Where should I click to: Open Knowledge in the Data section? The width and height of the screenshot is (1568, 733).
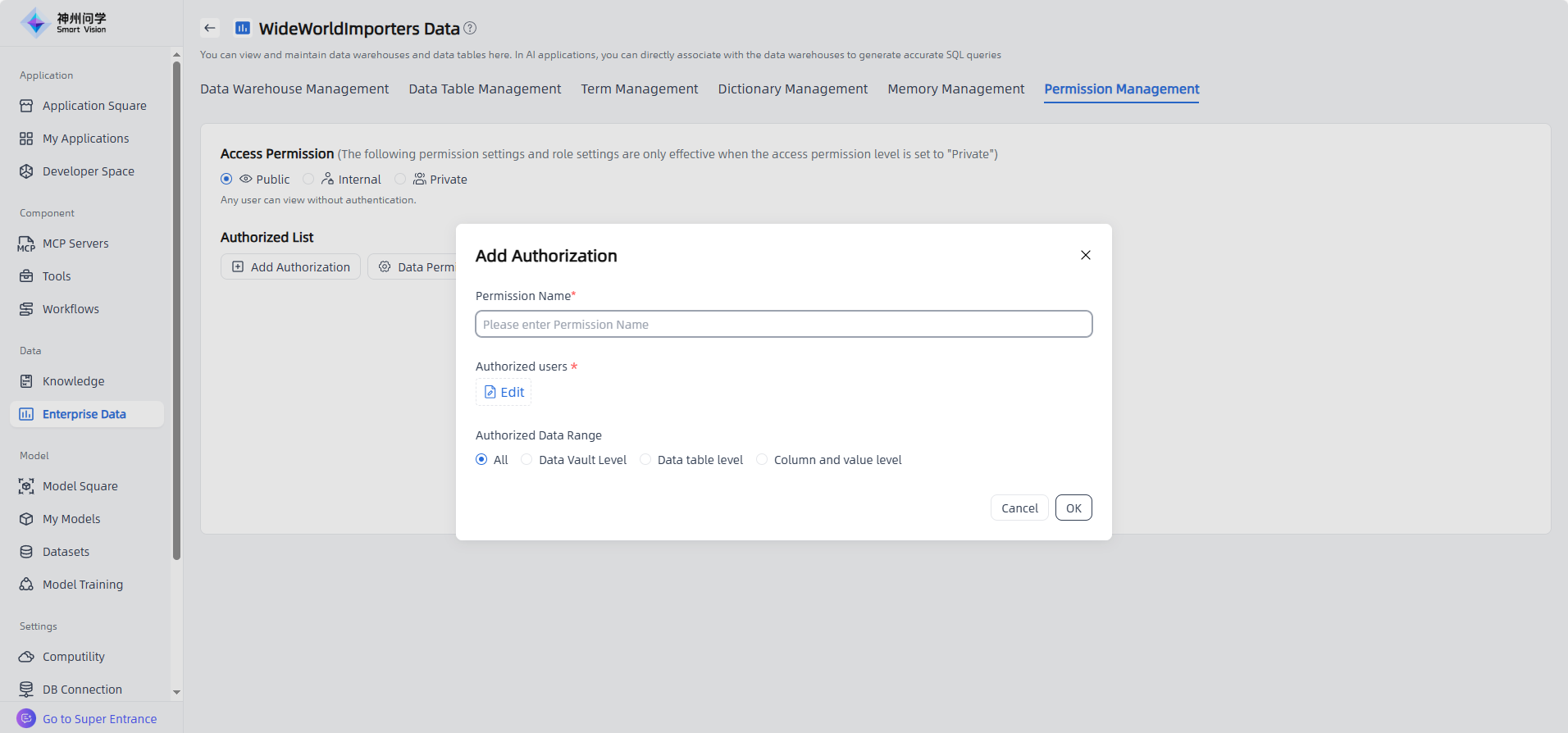click(x=73, y=381)
